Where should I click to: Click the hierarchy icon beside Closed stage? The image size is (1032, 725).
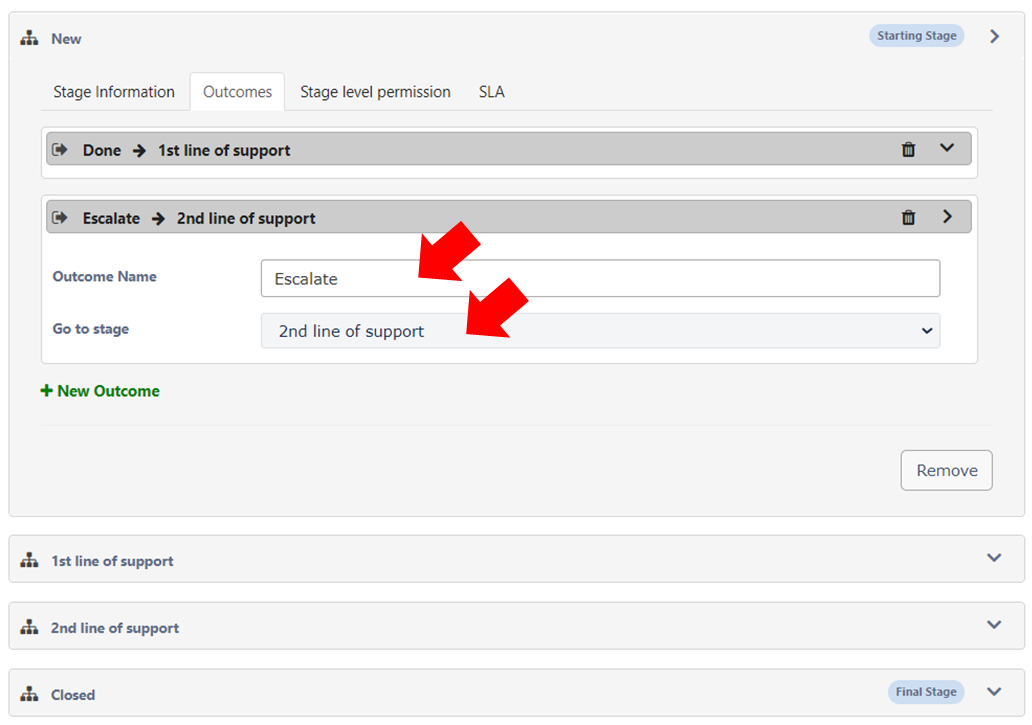click(x=29, y=694)
